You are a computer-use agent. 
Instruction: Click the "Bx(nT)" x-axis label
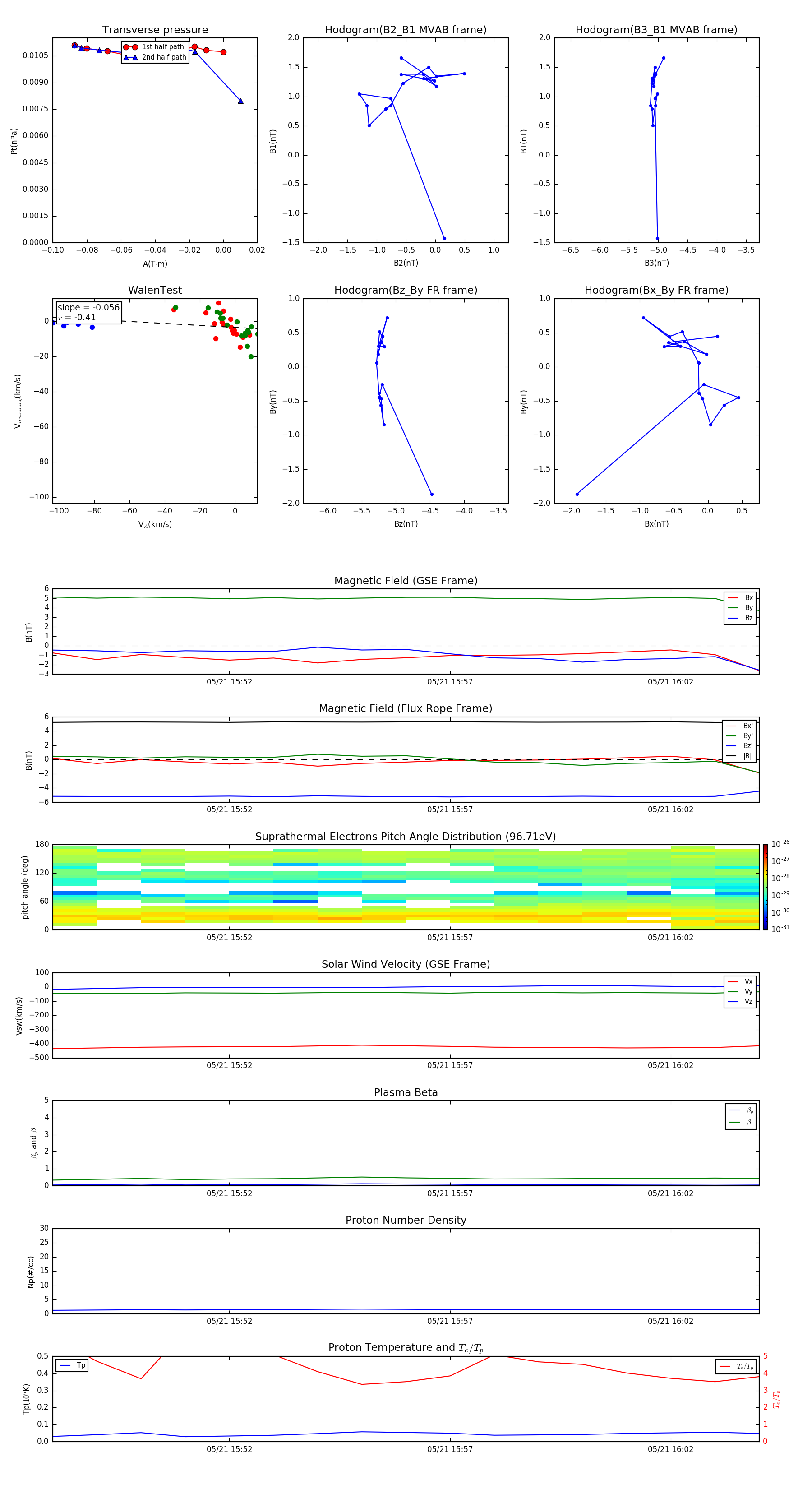656,524
